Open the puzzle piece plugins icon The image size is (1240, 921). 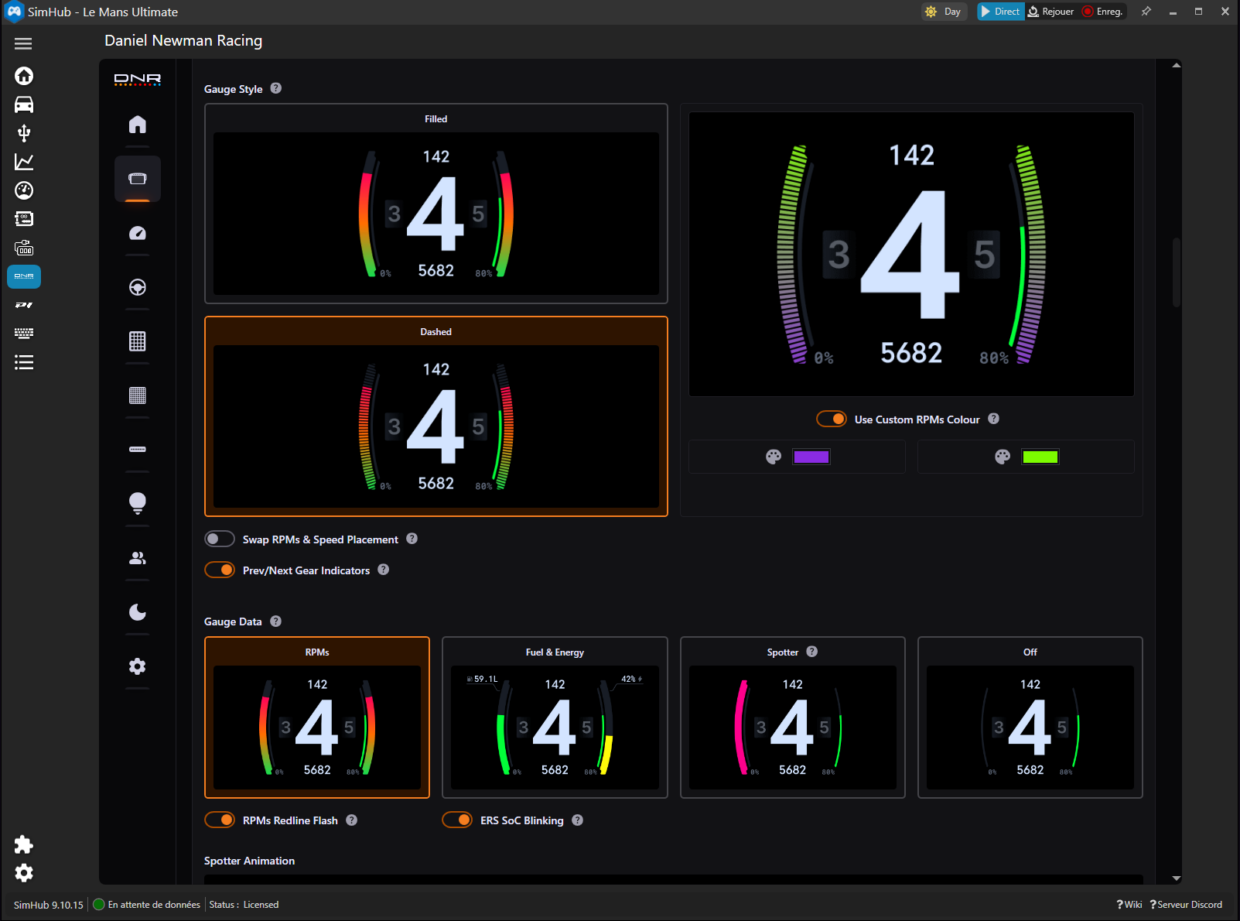24,844
